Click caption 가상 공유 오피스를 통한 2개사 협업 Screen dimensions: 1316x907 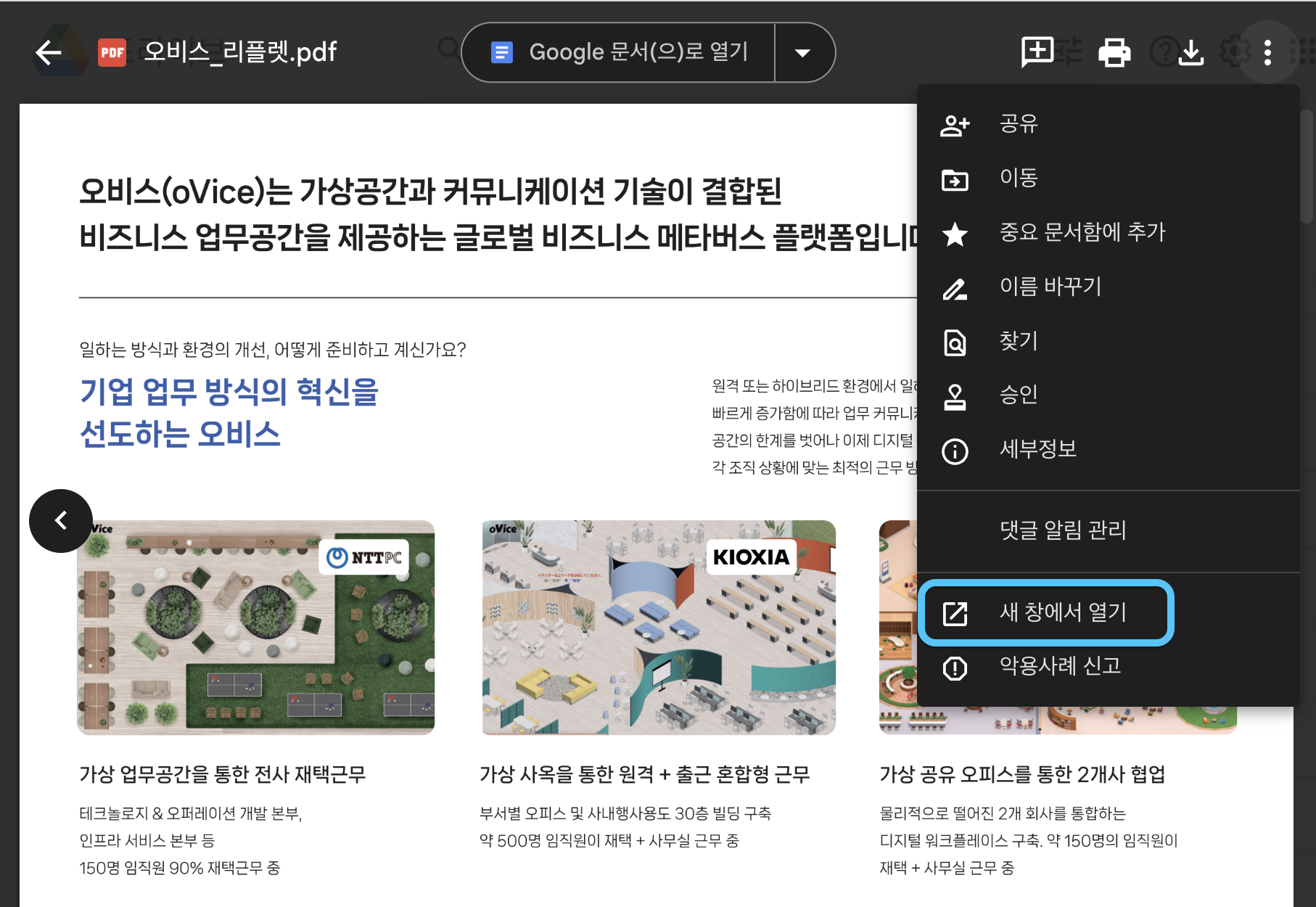click(1022, 774)
